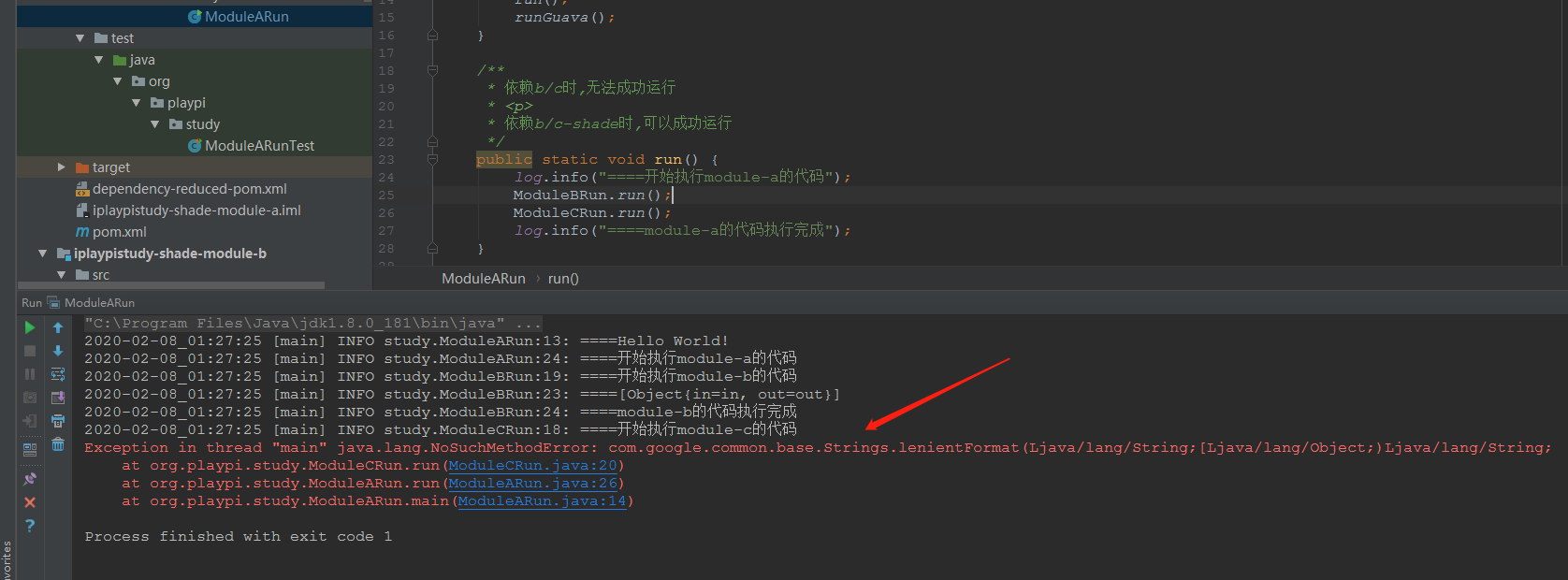Screen dimensions: 1568x580
Task: Click 'Process finished with exit code 1' text
Action: click(x=239, y=536)
